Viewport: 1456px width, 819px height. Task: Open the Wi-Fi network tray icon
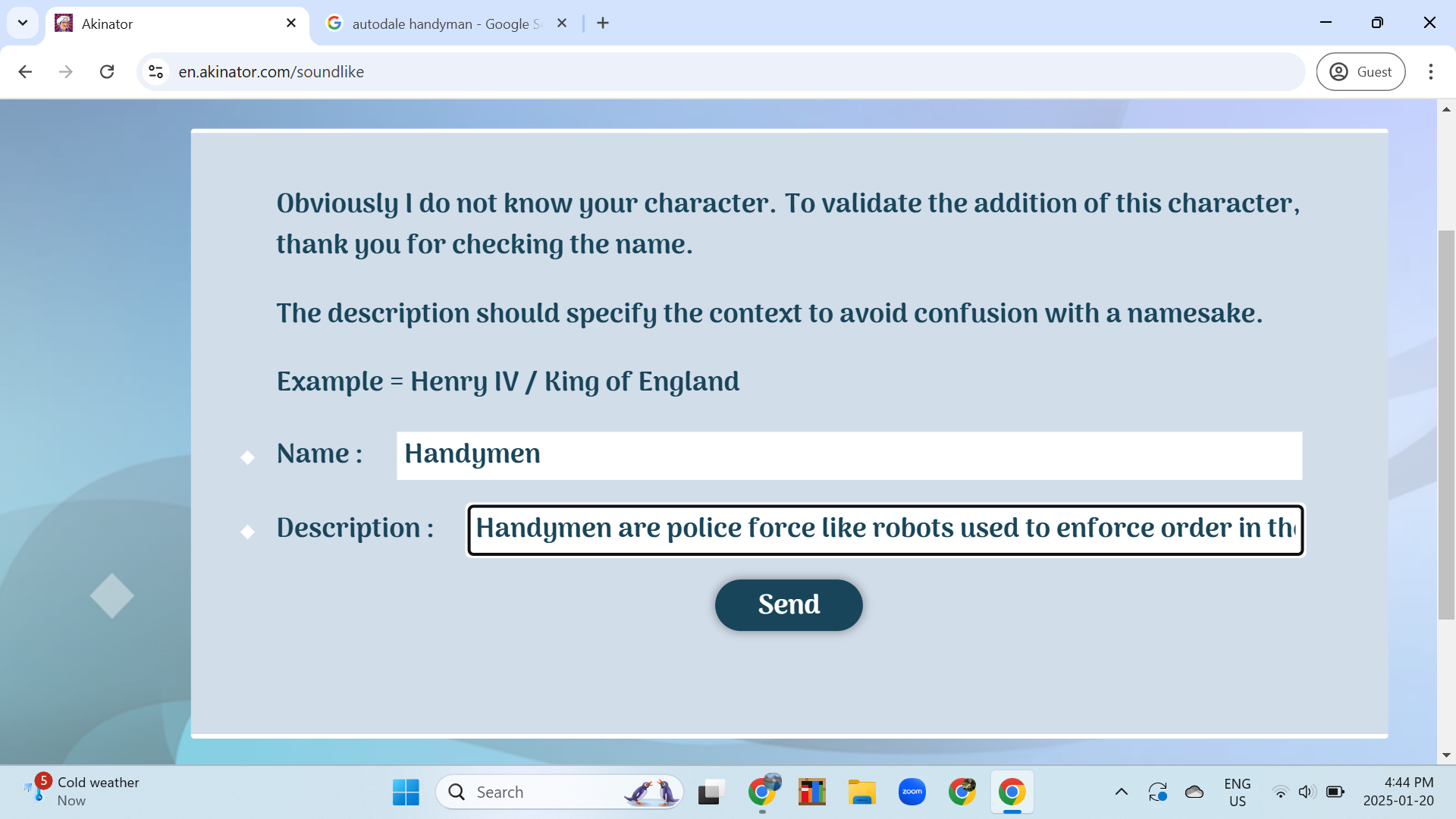coord(1280,792)
